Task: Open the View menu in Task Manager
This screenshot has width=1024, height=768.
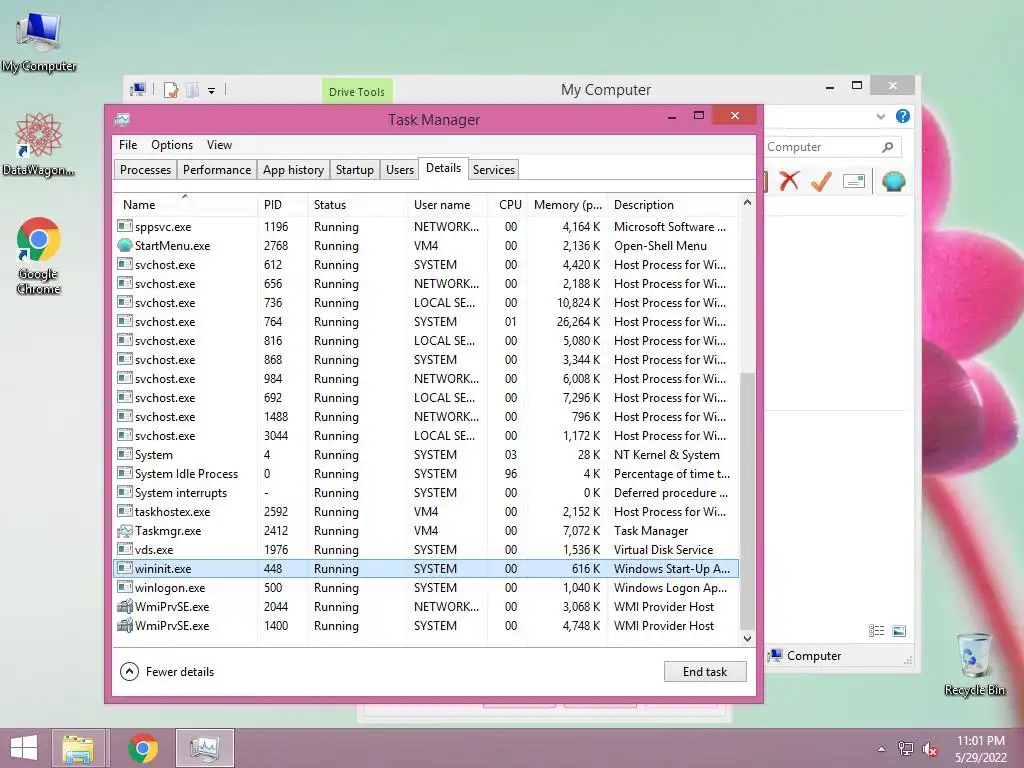Action: (x=219, y=145)
